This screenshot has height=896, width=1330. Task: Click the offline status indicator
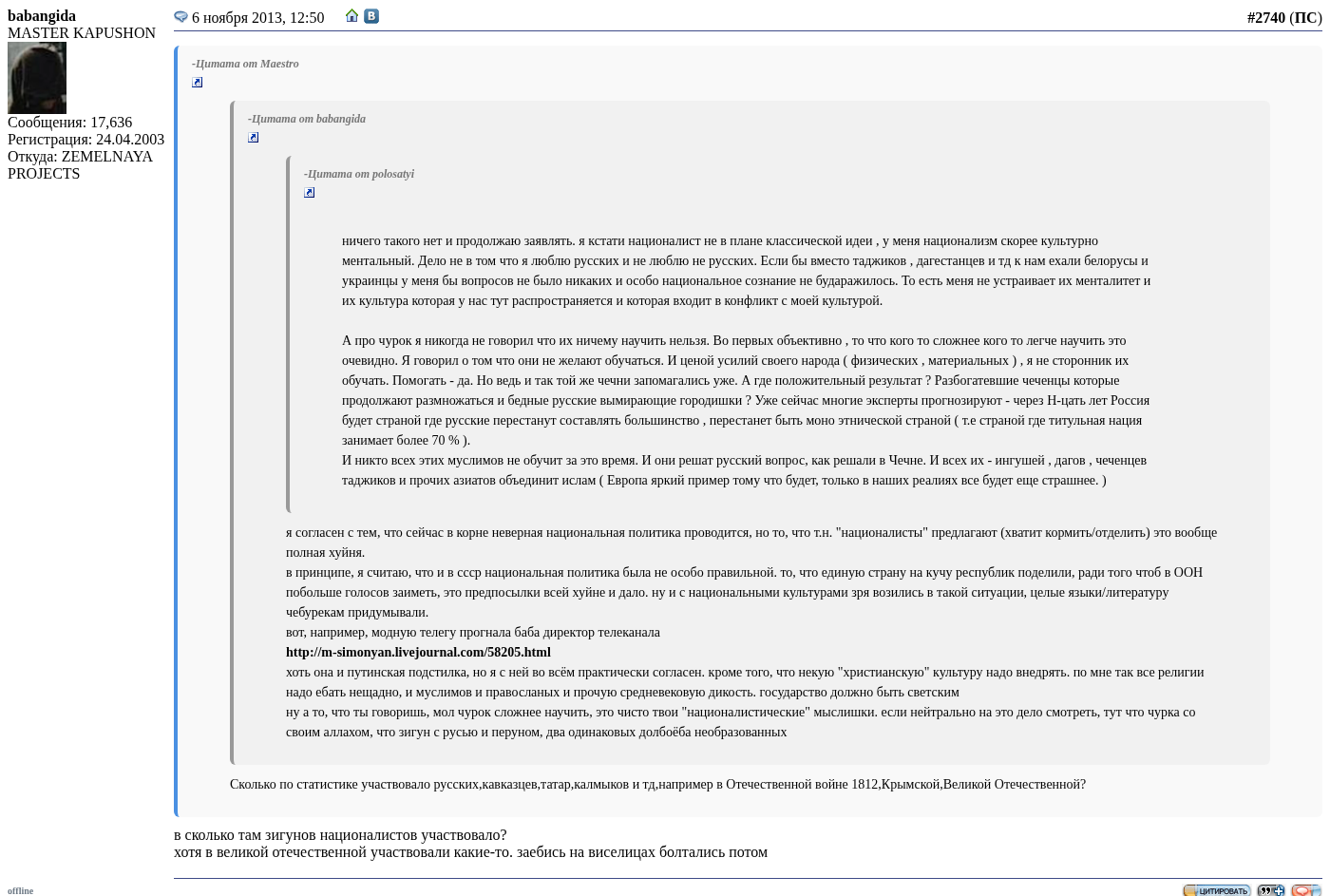pyautogui.click(x=20, y=890)
